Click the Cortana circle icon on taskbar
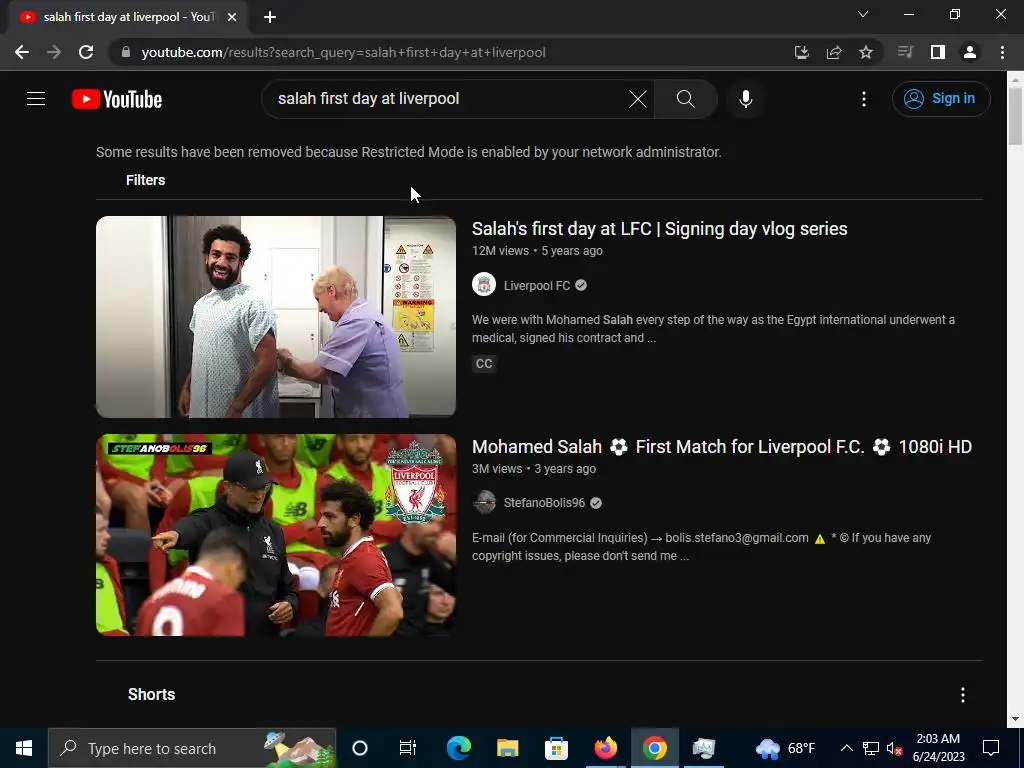Image resolution: width=1024 pixels, height=768 pixels. pos(360,748)
